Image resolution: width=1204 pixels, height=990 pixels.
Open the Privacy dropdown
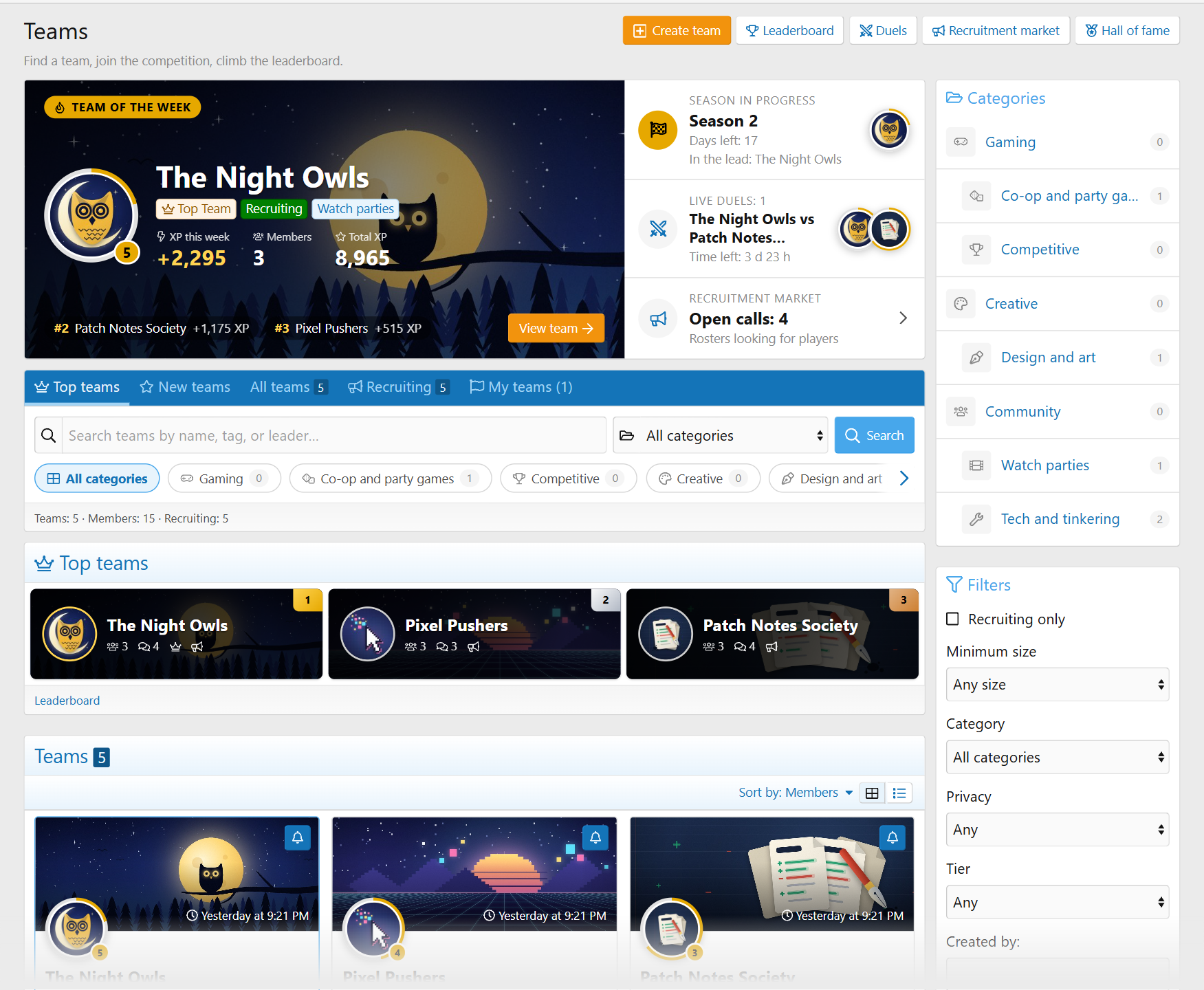click(1058, 830)
